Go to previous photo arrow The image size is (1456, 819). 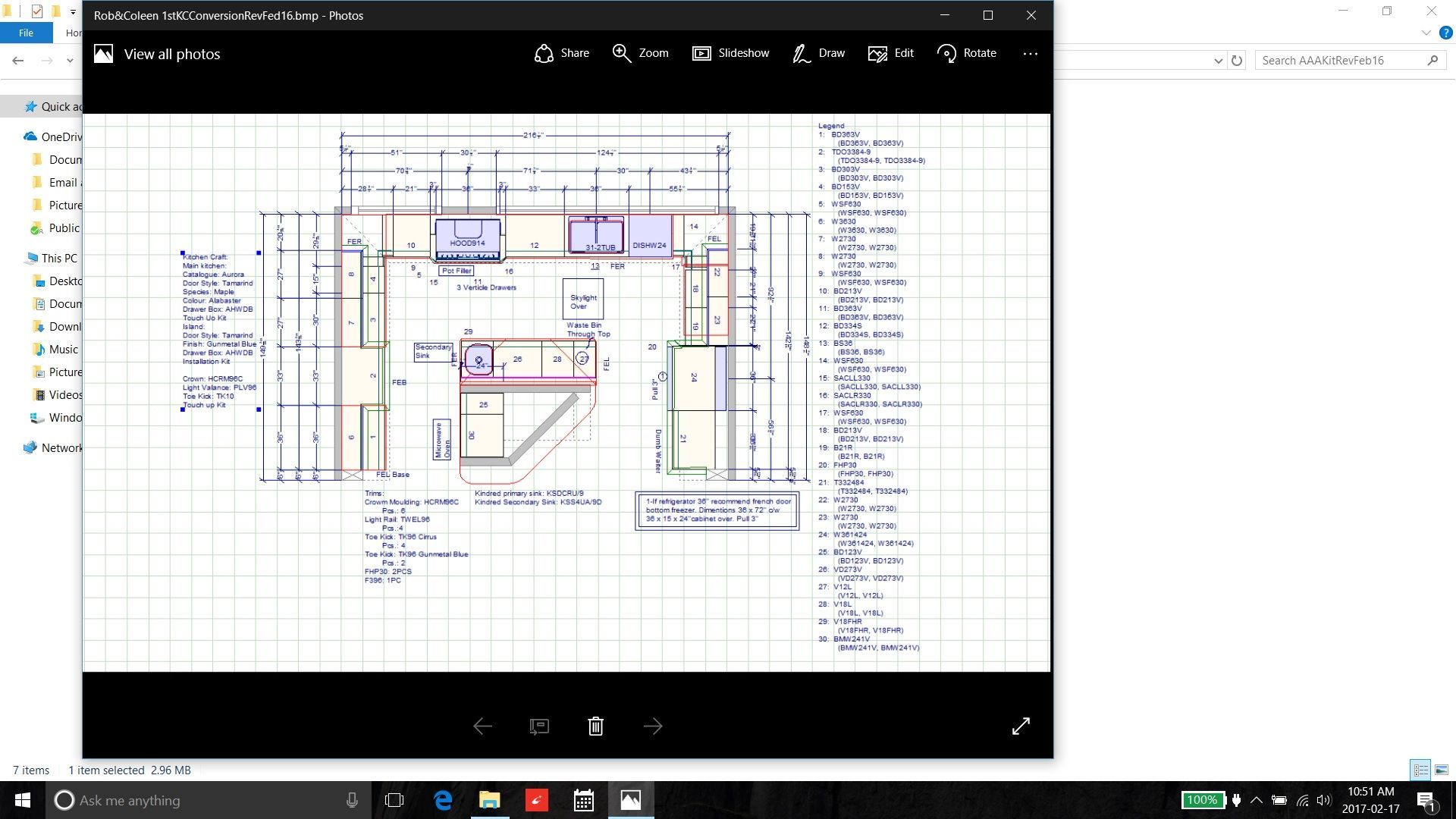[482, 726]
